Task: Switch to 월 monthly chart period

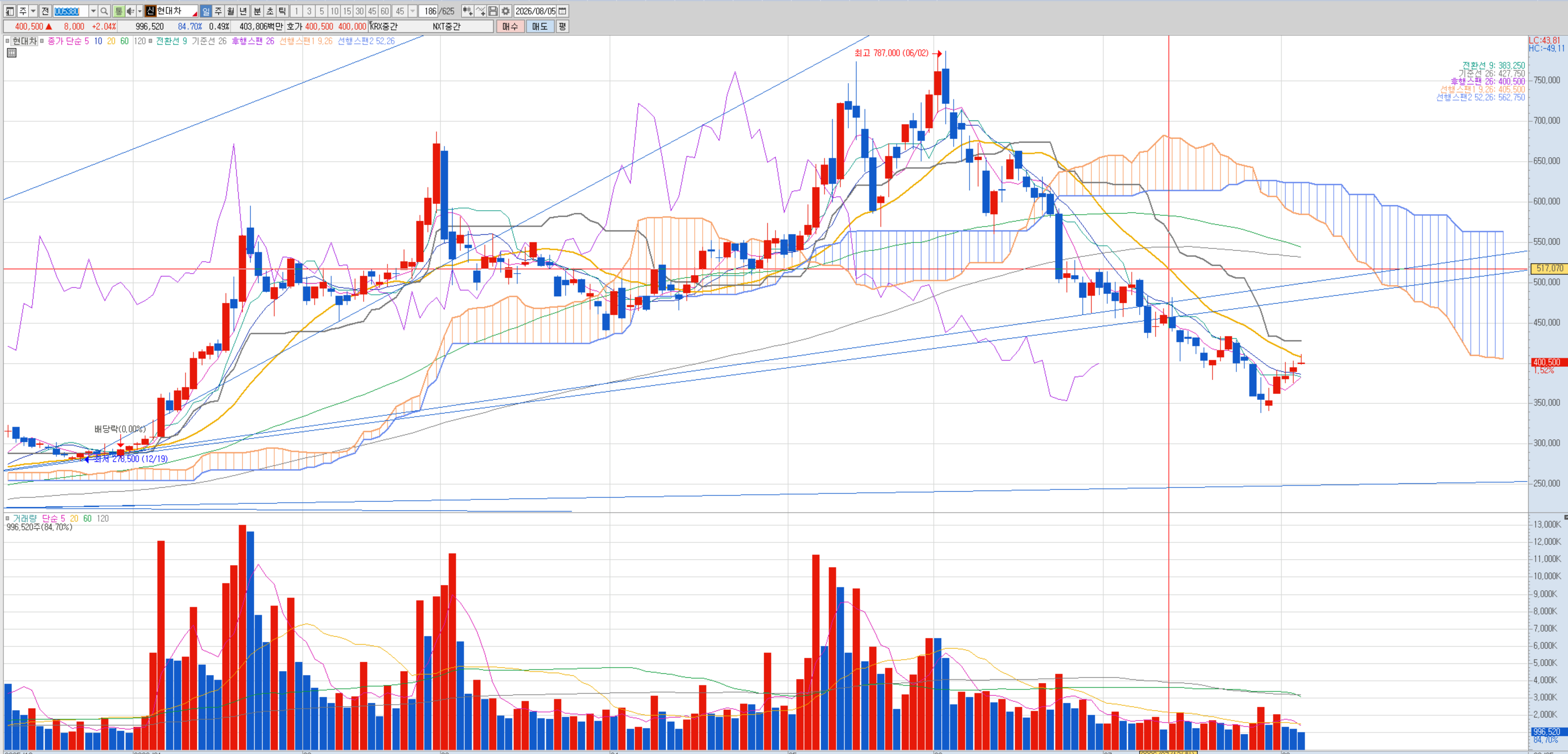Action: click(231, 11)
